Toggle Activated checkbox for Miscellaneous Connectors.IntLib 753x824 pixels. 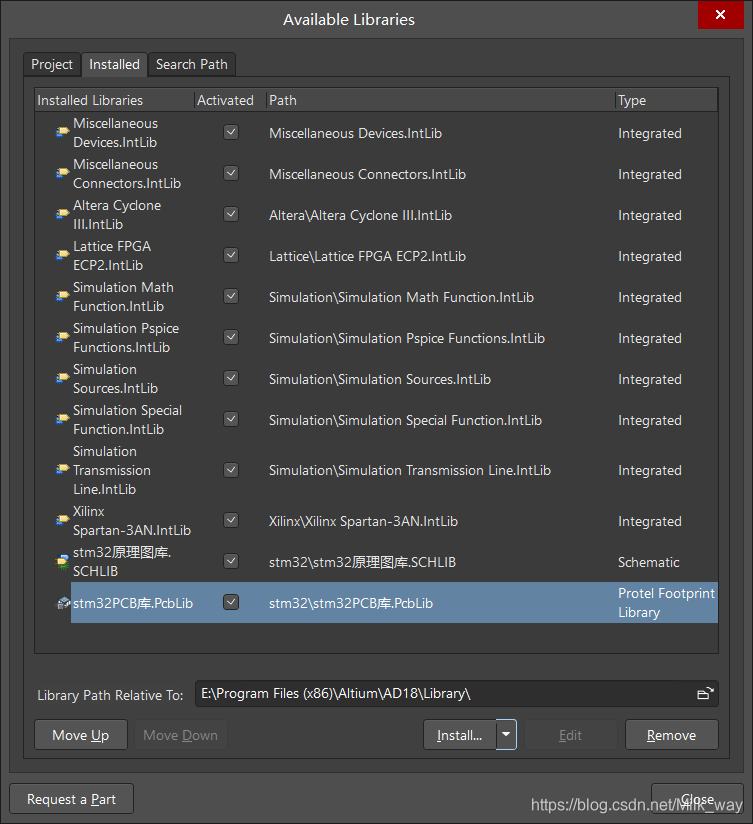(231, 173)
